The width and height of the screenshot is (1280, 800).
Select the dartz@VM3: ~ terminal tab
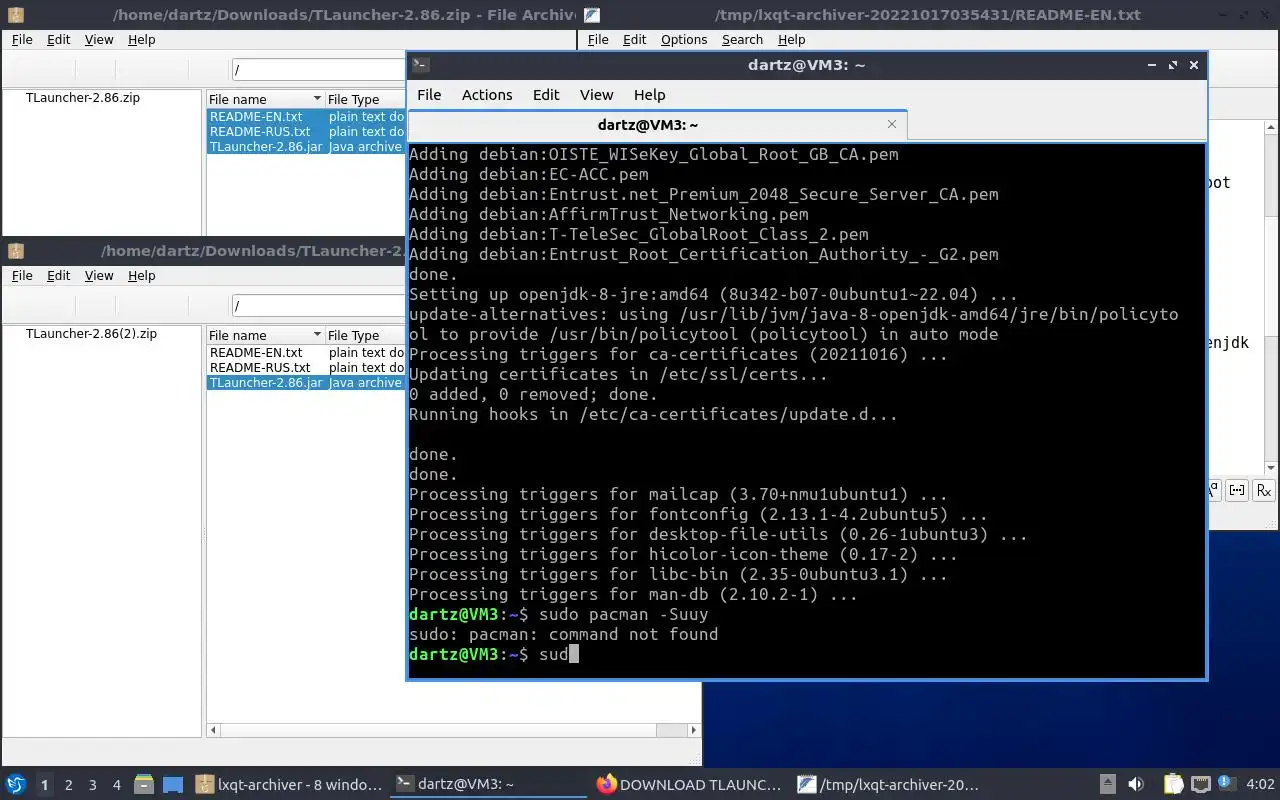point(657,125)
